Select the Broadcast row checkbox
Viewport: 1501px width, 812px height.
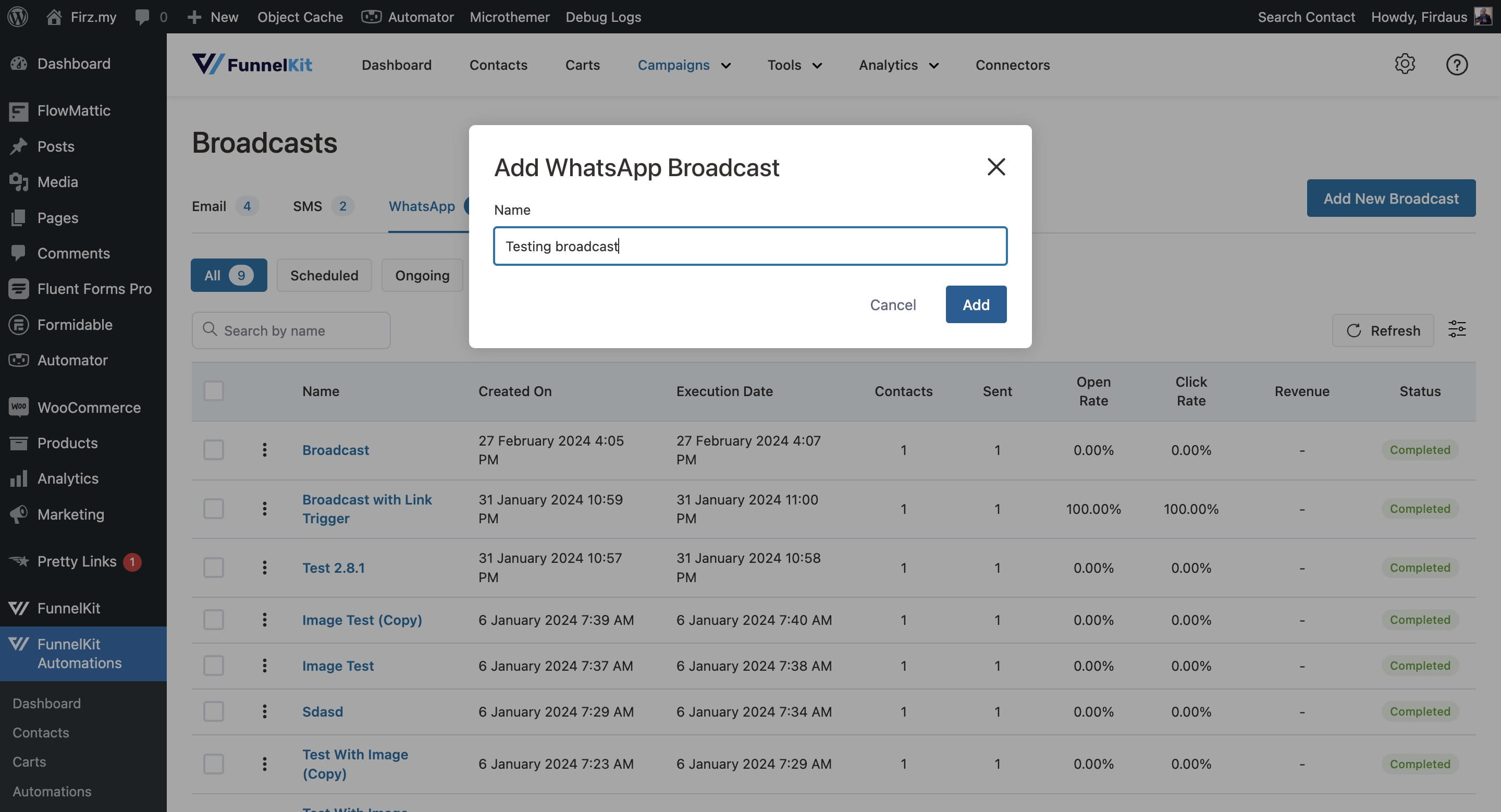coord(214,450)
